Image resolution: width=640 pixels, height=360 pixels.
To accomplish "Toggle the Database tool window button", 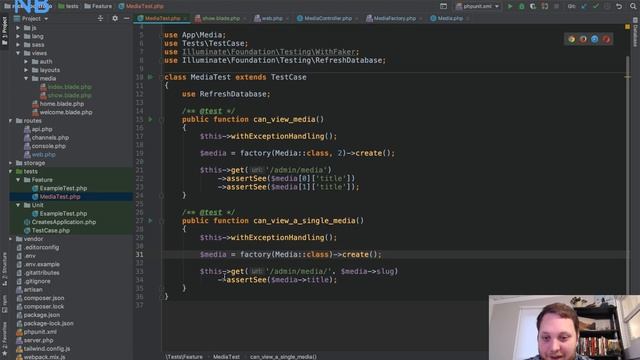I will 635,31.
